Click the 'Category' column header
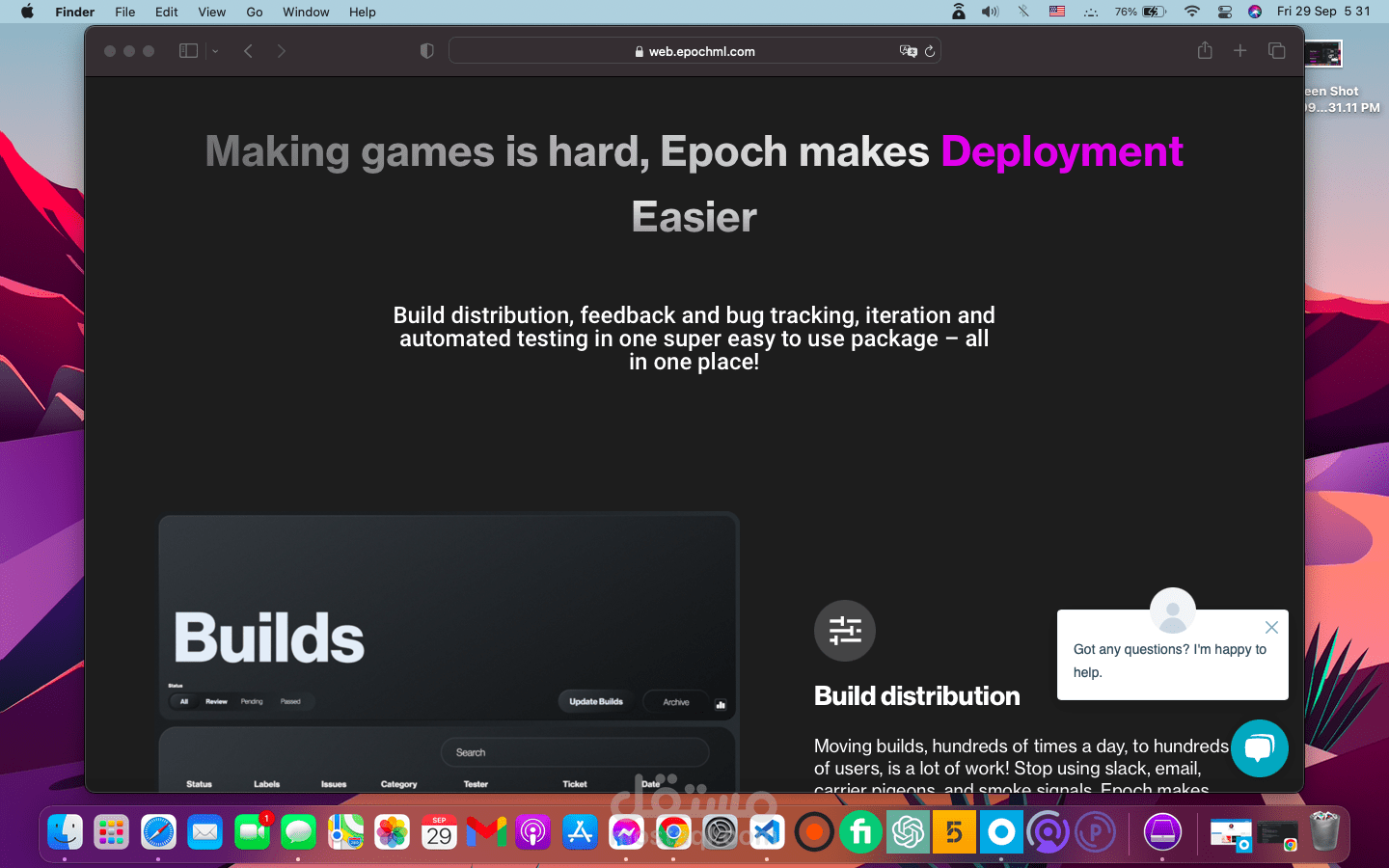 click(x=398, y=784)
